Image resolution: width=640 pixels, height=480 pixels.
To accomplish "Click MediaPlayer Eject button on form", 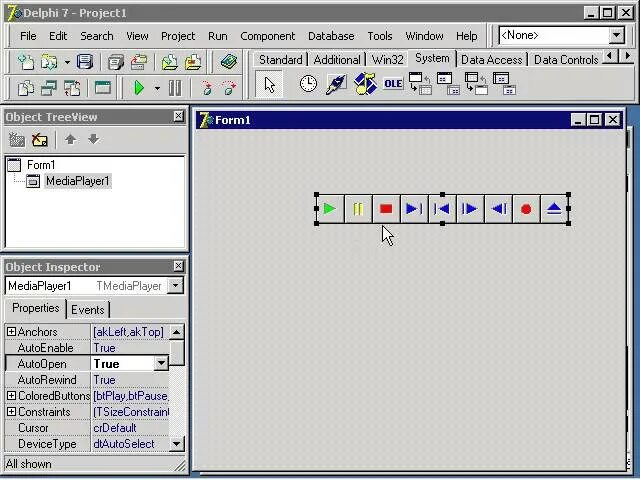I will pyautogui.click(x=554, y=209).
